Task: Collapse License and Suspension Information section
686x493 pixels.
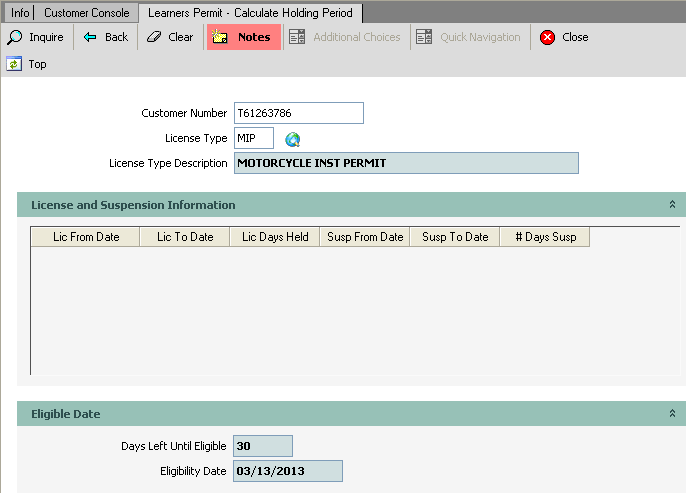Action: pos(673,205)
